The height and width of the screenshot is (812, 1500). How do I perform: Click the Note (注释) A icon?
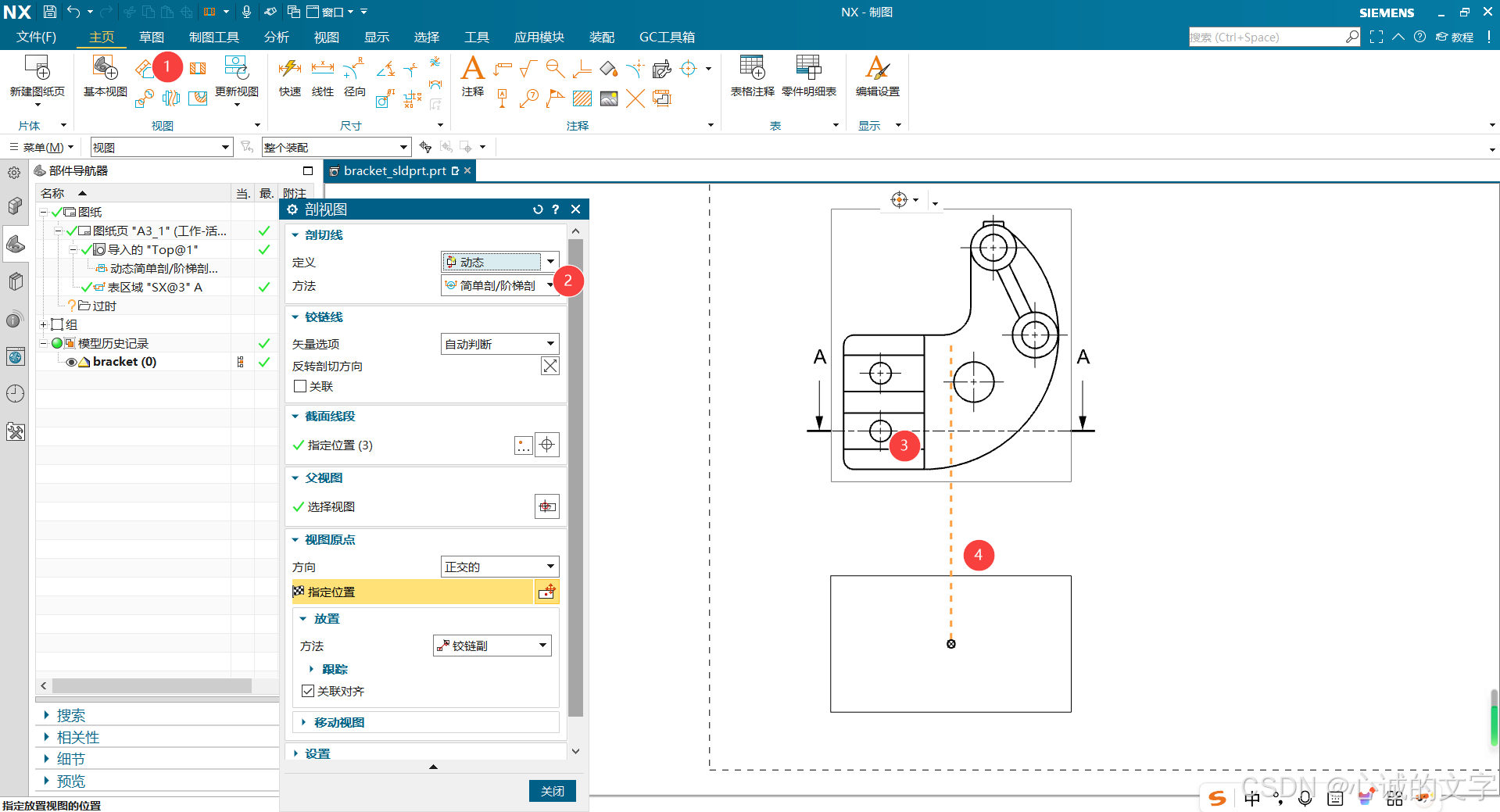pos(473,68)
